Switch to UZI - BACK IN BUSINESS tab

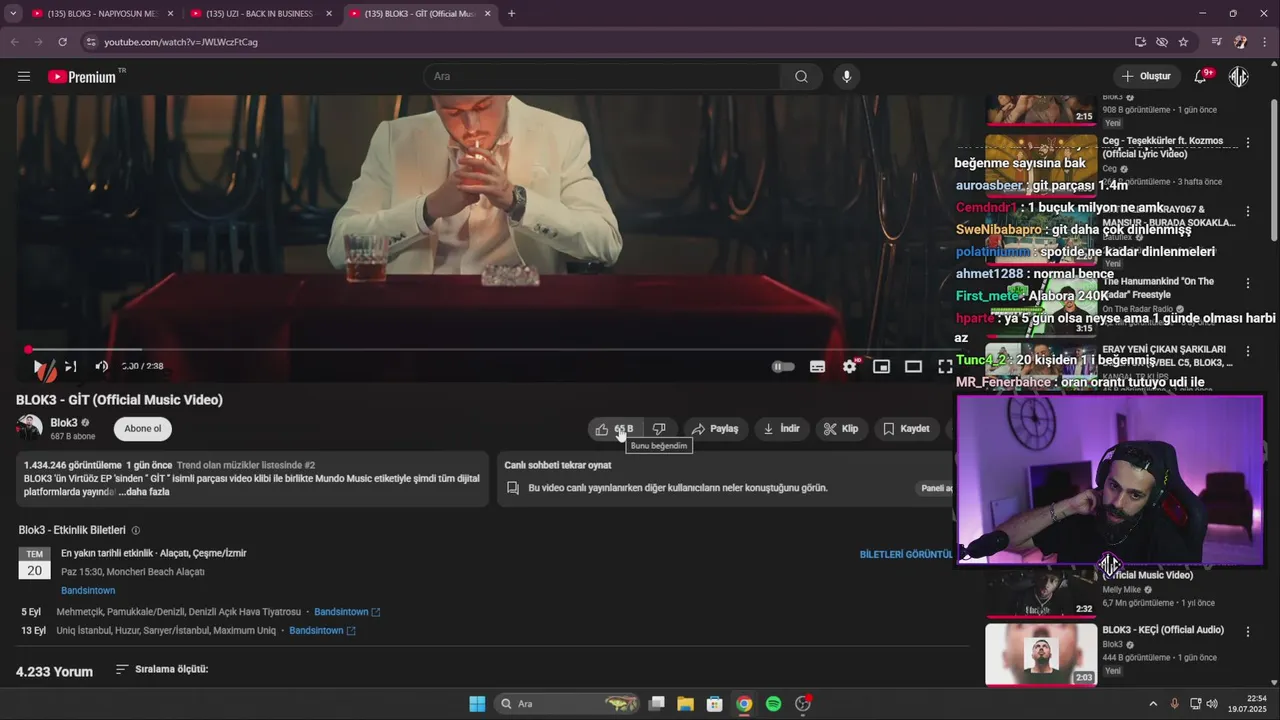260,14
